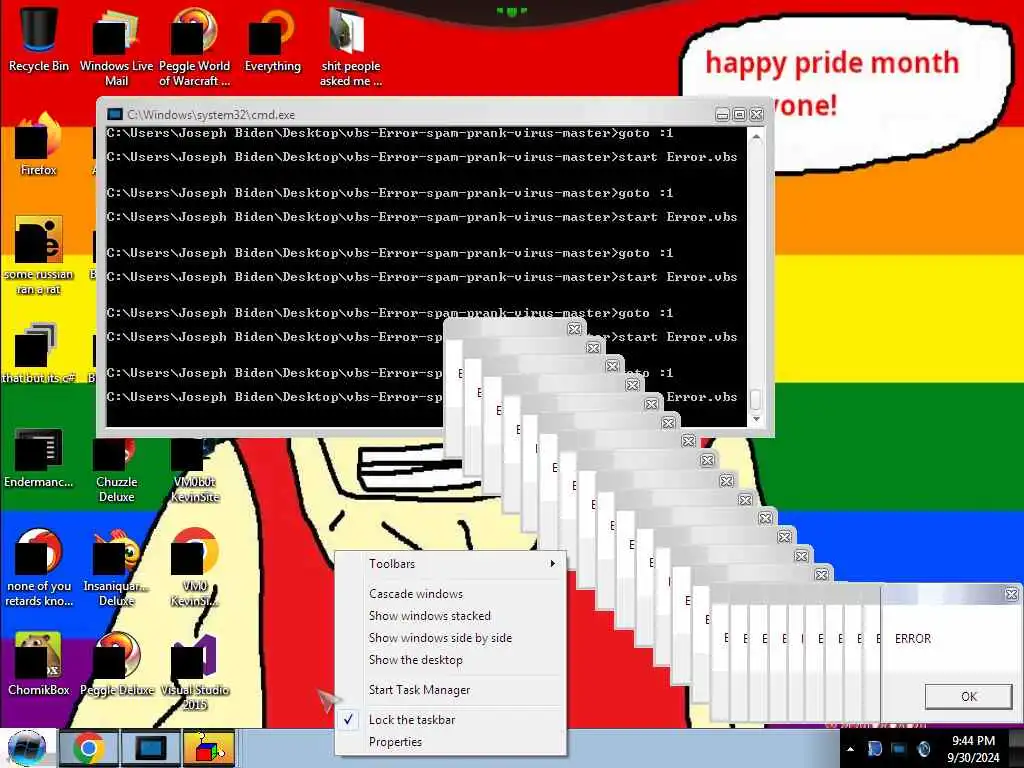Click the Windows Start orb
This screenshot has height=768, width=1024.
click(x=27, y=748)
